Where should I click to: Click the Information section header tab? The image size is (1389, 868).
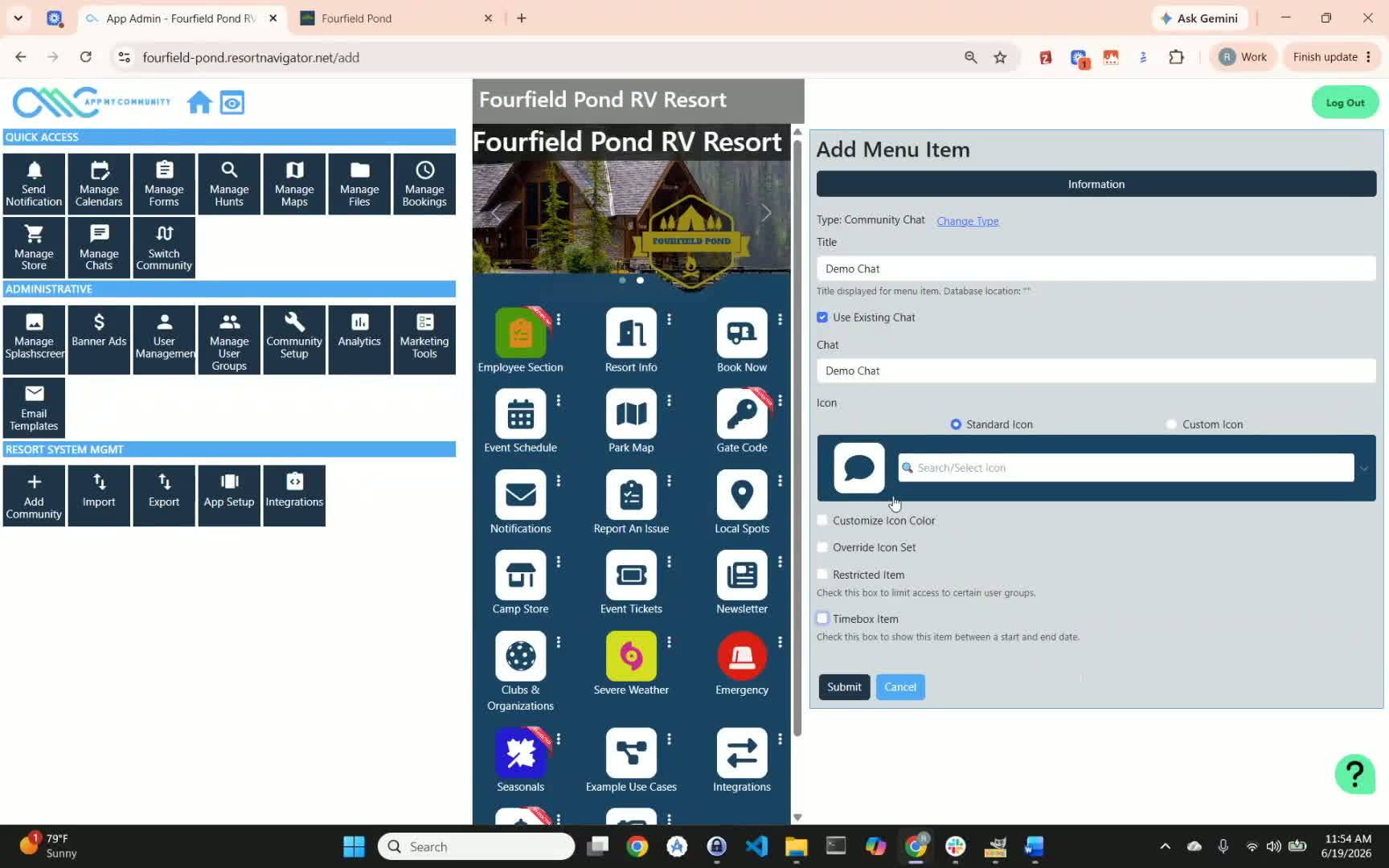(1096, 184)
